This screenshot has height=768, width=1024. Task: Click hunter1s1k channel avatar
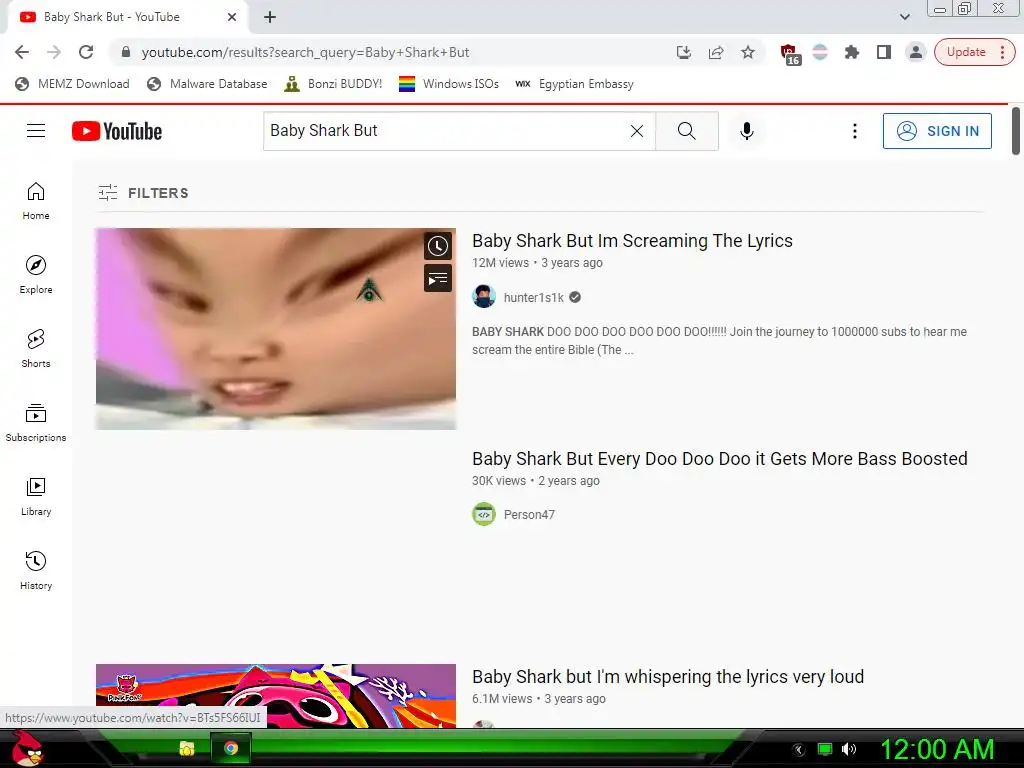pyautogui.click(x=484, y=296)
